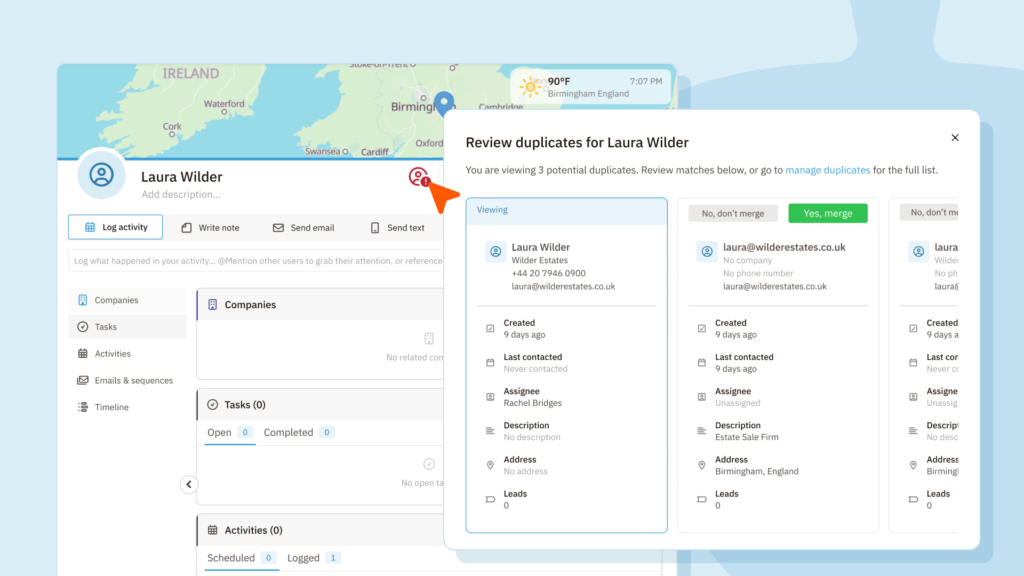Click Description icon beside Estate Sale Firm
Viewport: 1024px width, 576px height.
pos(701,431)
